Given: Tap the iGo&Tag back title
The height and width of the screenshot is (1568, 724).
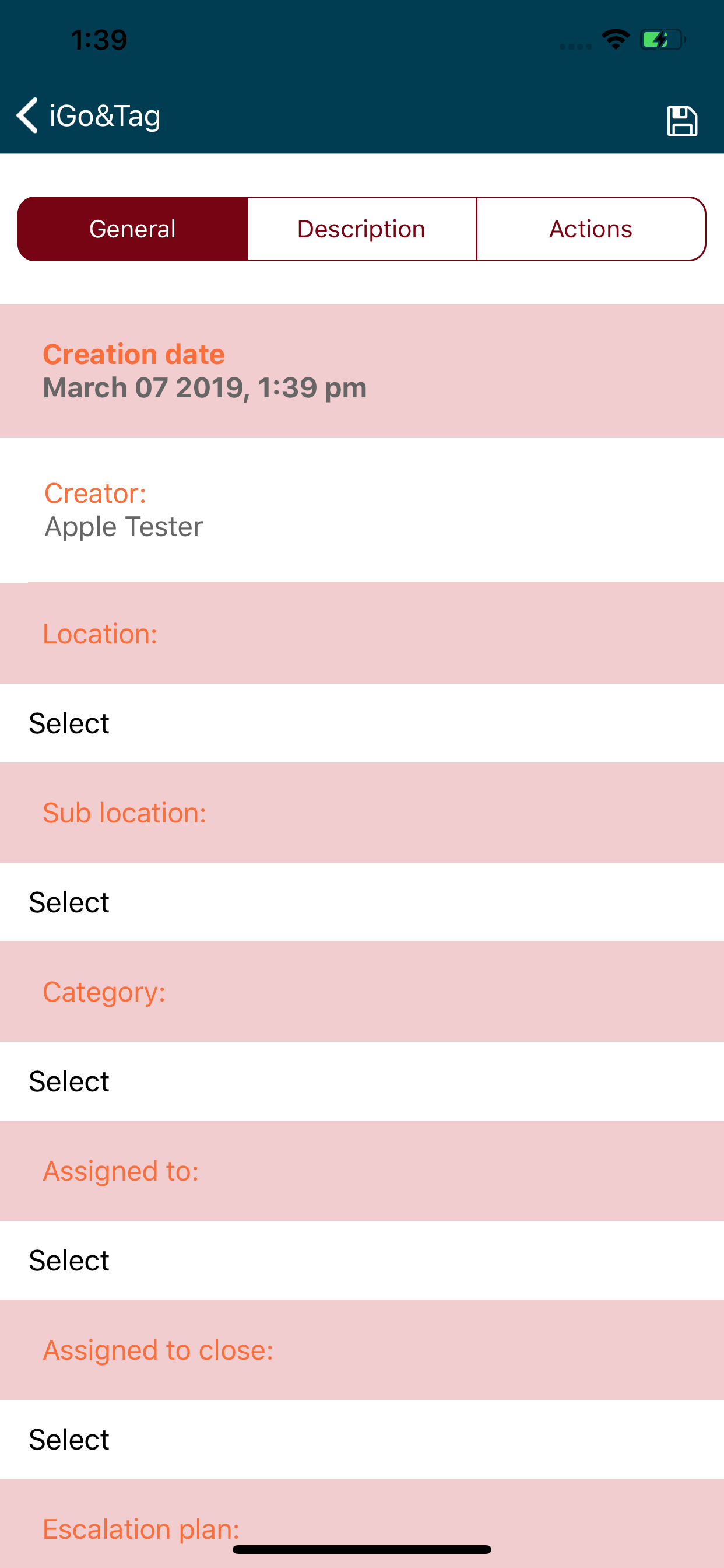Looking at the screenshot, I should (105, 116).
